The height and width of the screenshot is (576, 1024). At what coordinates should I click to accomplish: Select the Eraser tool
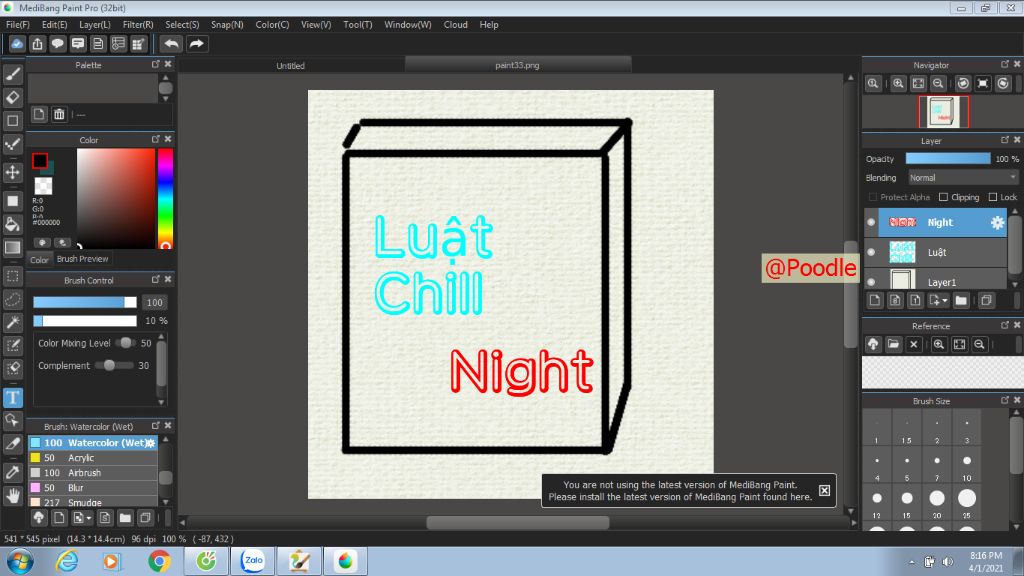[x=12, y=97]
